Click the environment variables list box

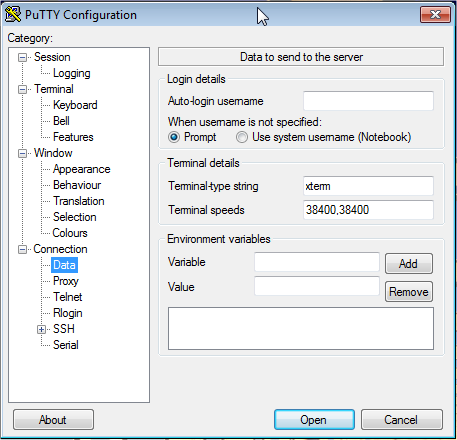point(301,329)
